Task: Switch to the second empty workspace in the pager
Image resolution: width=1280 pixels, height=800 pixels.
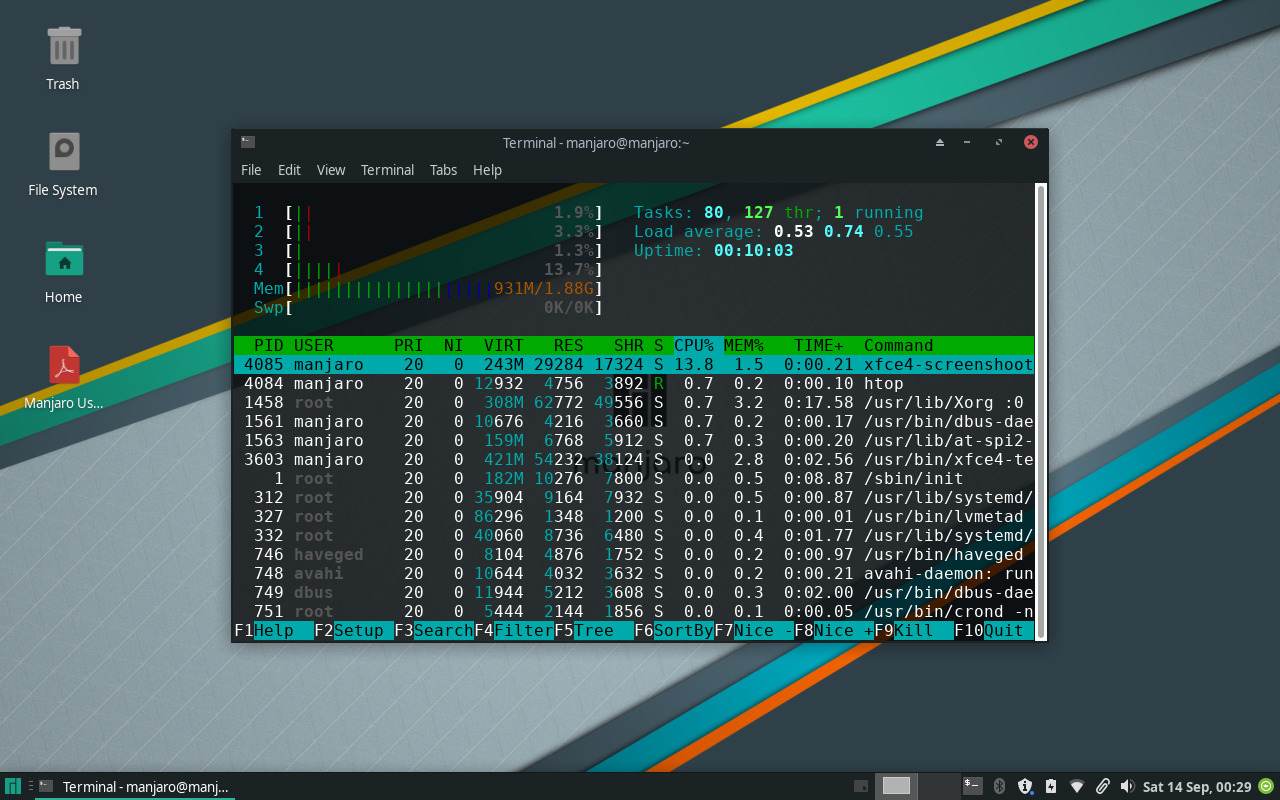Action: (x=939, y=786)
